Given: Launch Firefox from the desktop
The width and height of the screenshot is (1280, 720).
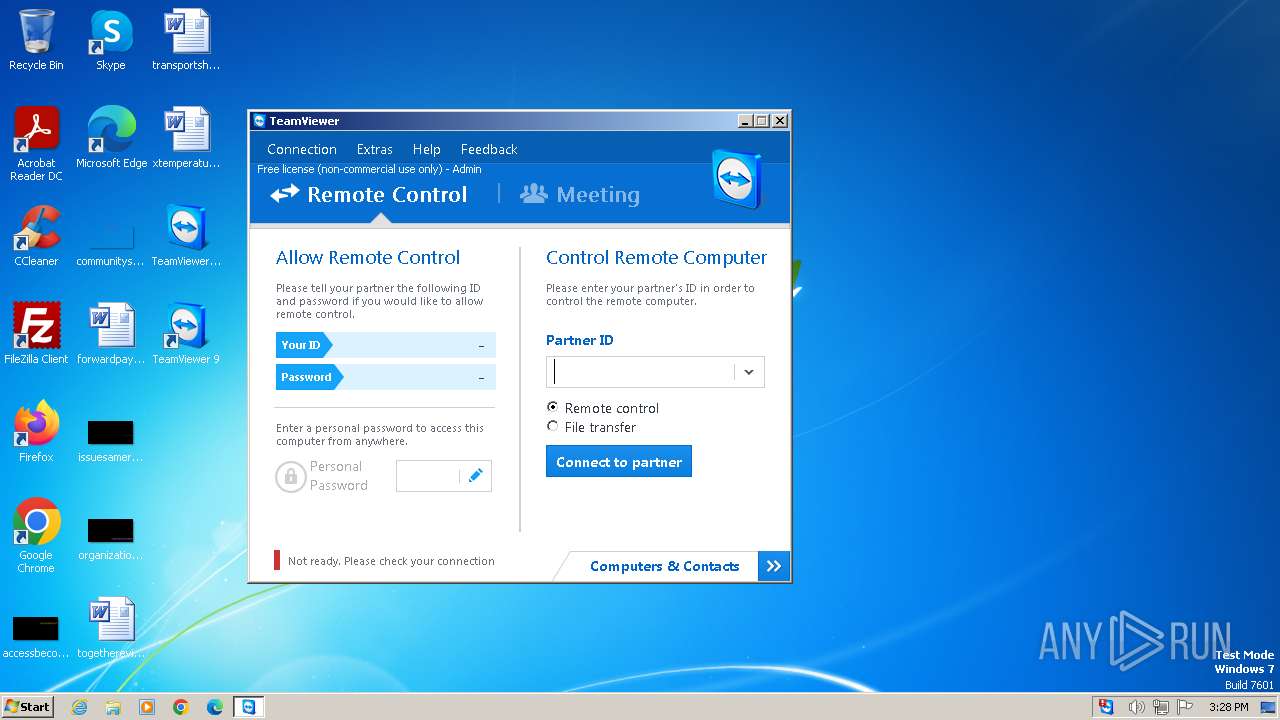Looking at the screenshot, I should tap(36, 432).
